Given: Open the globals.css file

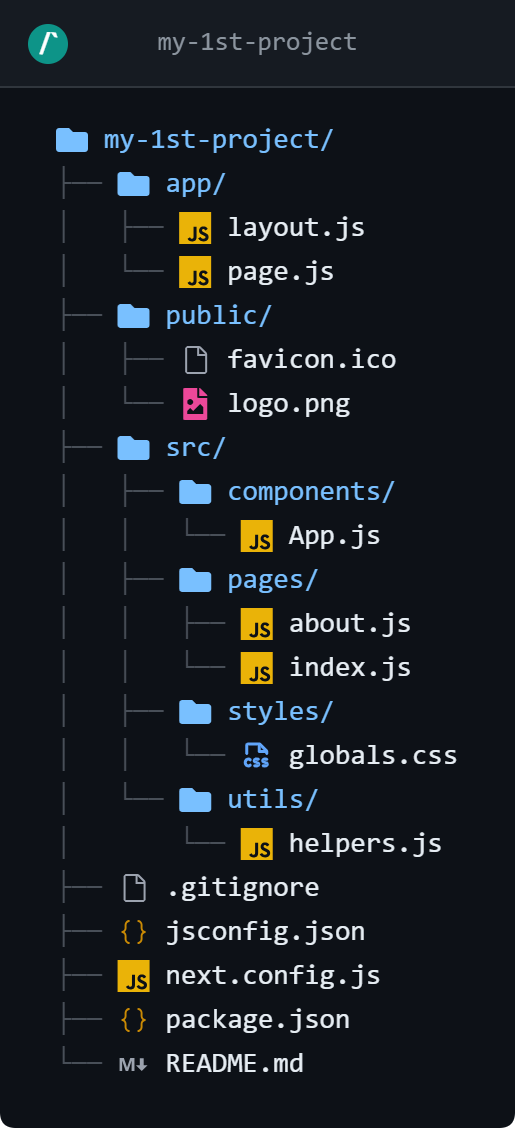Looking at the screenshot, I should 373,756.
